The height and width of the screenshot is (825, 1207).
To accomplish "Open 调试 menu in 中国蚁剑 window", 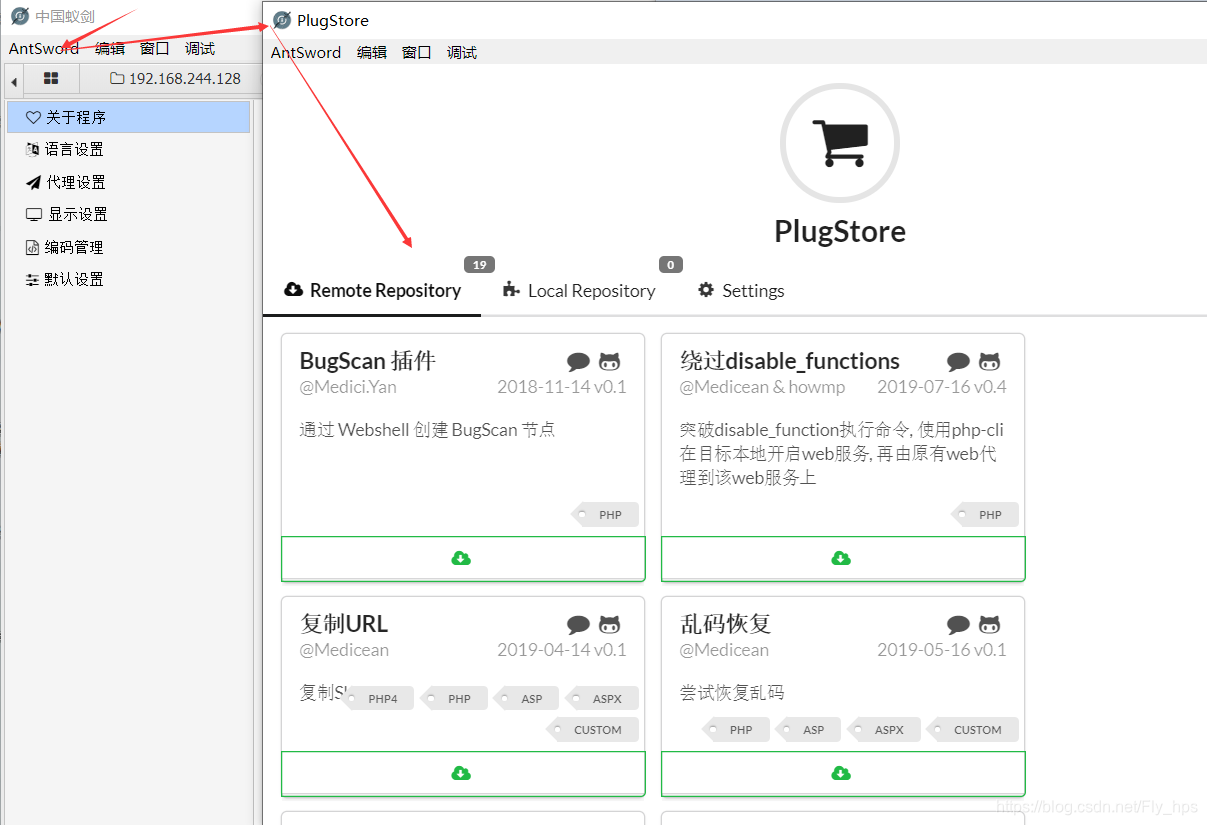I will (200, 48).
